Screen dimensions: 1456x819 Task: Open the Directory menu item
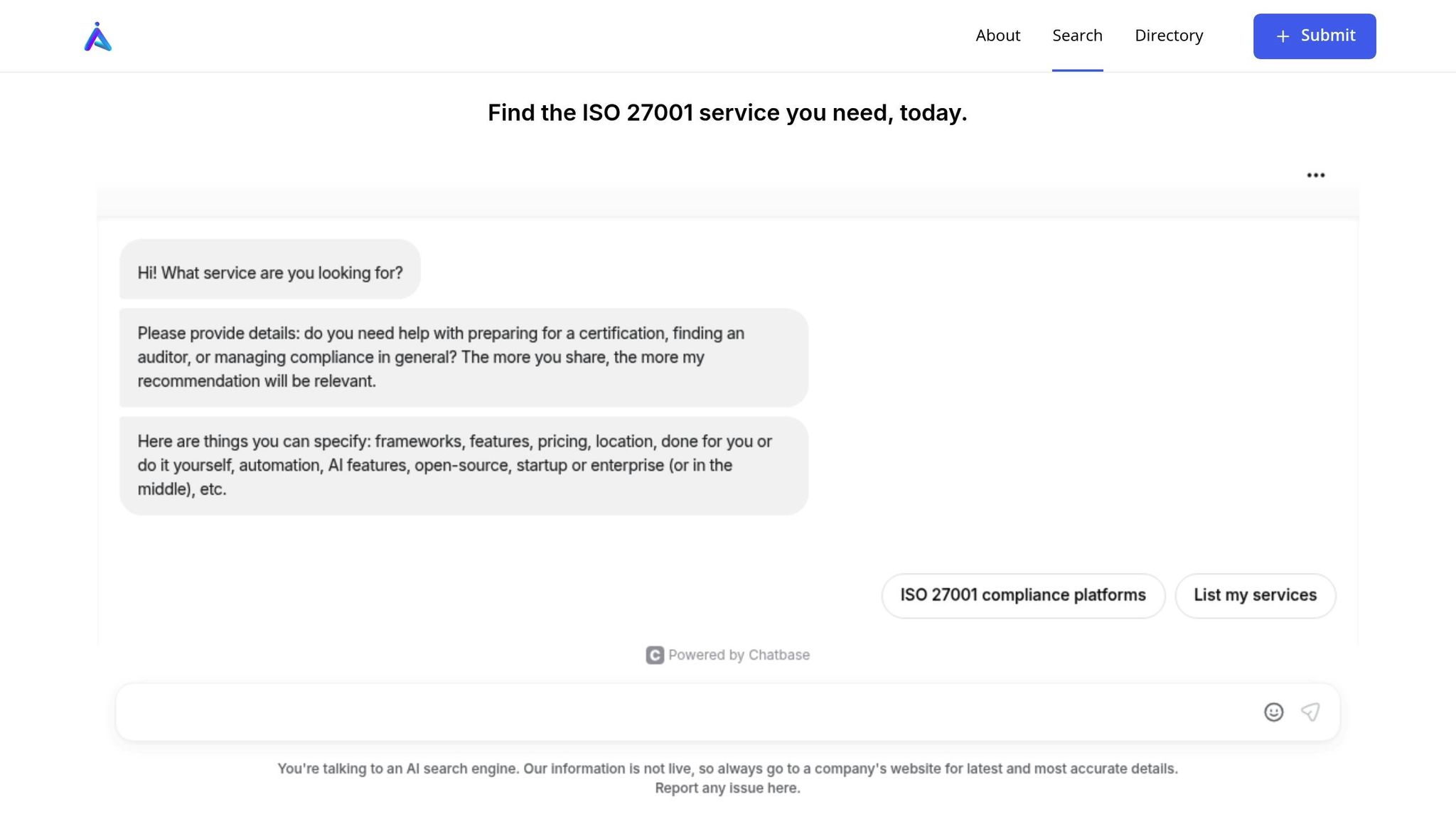(1168, 36)
